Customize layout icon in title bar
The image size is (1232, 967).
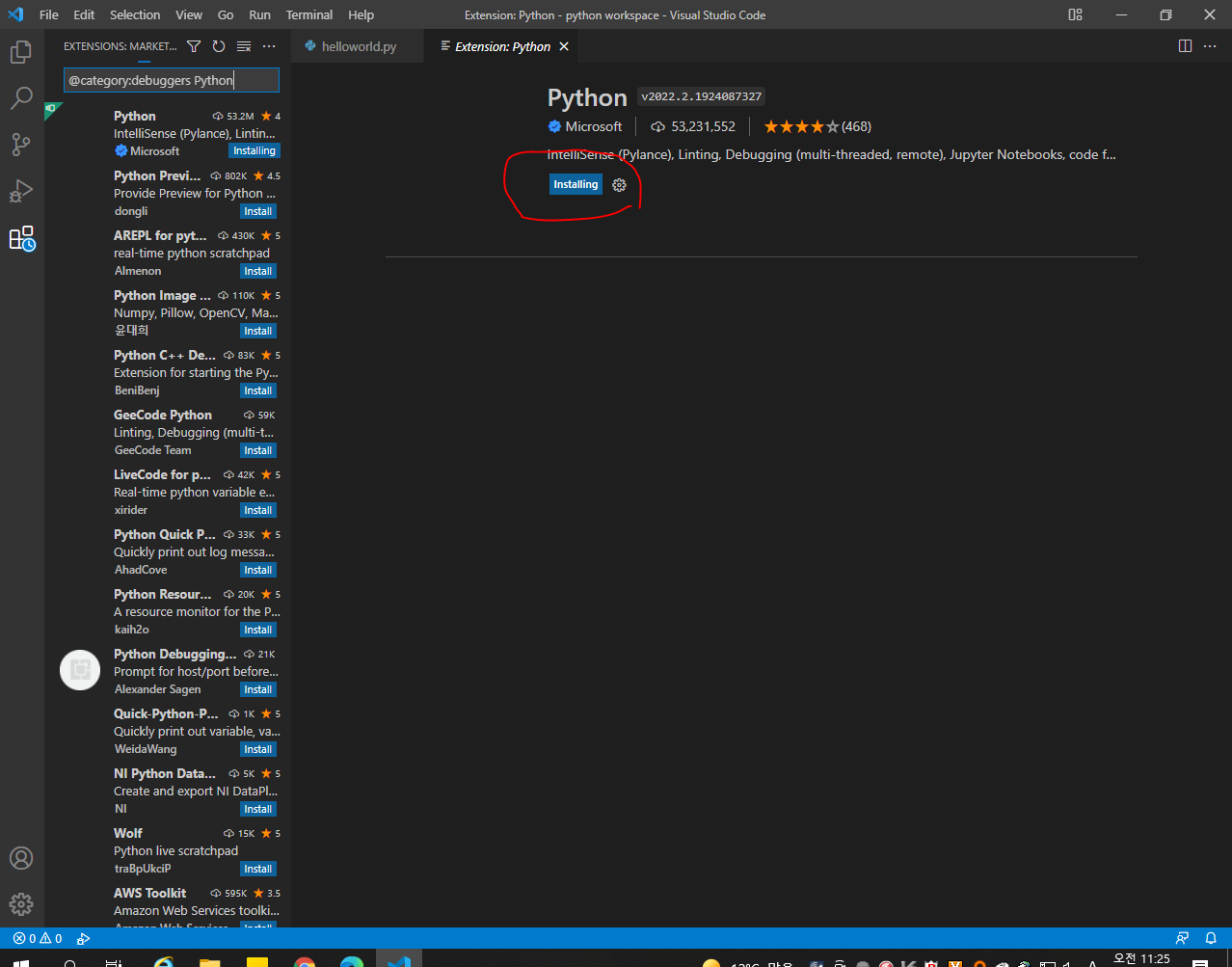(1076, 14)
